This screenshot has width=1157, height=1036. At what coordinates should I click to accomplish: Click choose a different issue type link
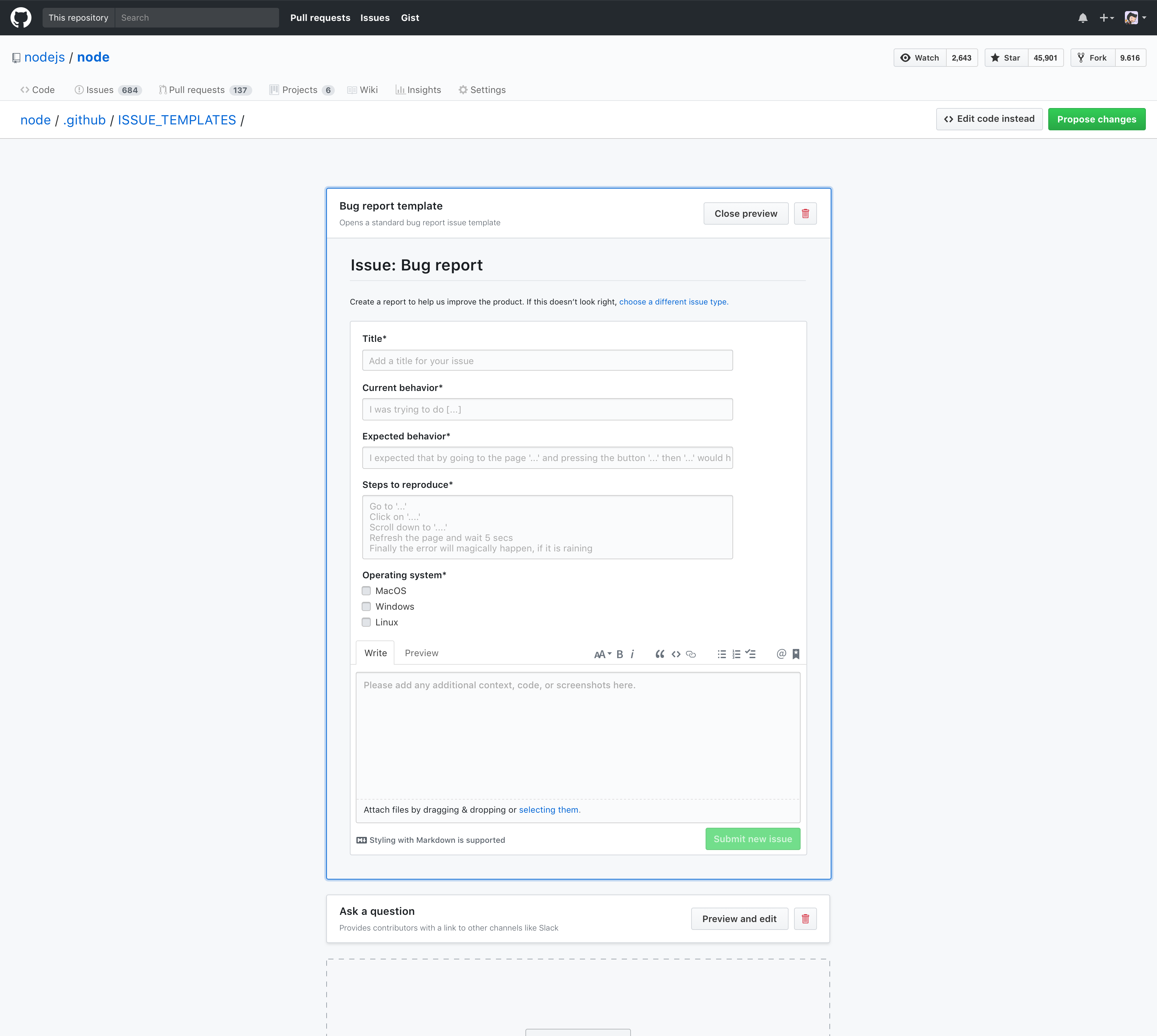tap(673, 302)
